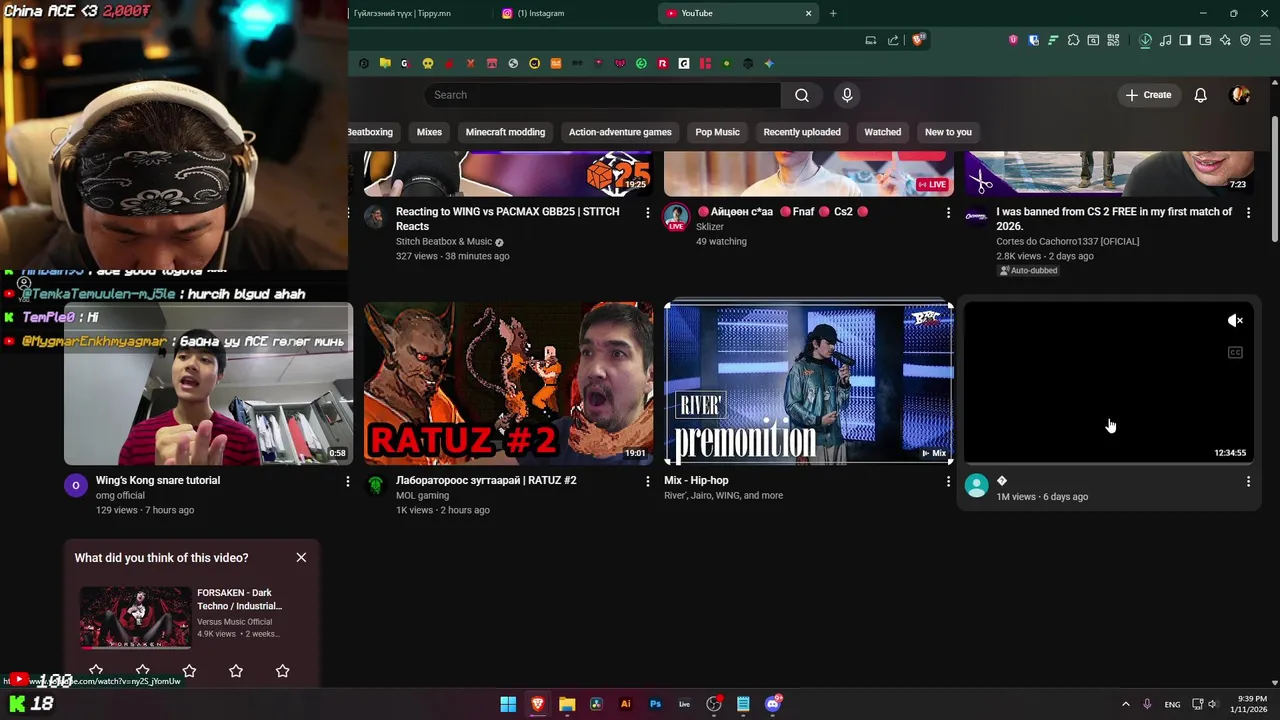Open options menu for Mix - Hip-hop
Screen dimensions: 1280x720
948,481
